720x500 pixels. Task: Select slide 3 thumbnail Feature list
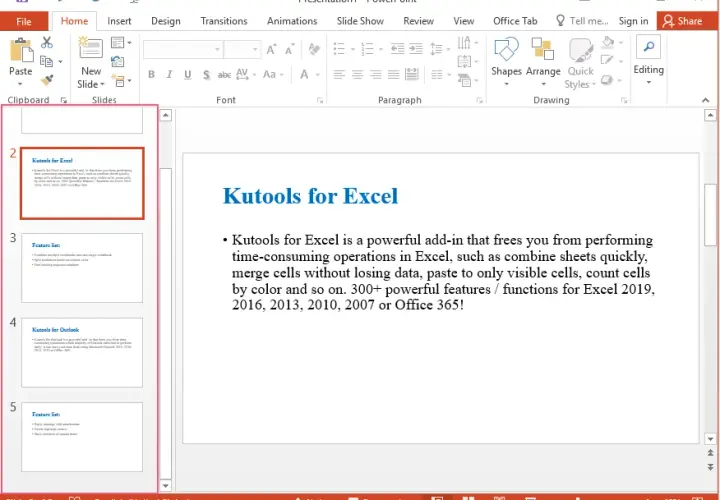click(82, 268)
